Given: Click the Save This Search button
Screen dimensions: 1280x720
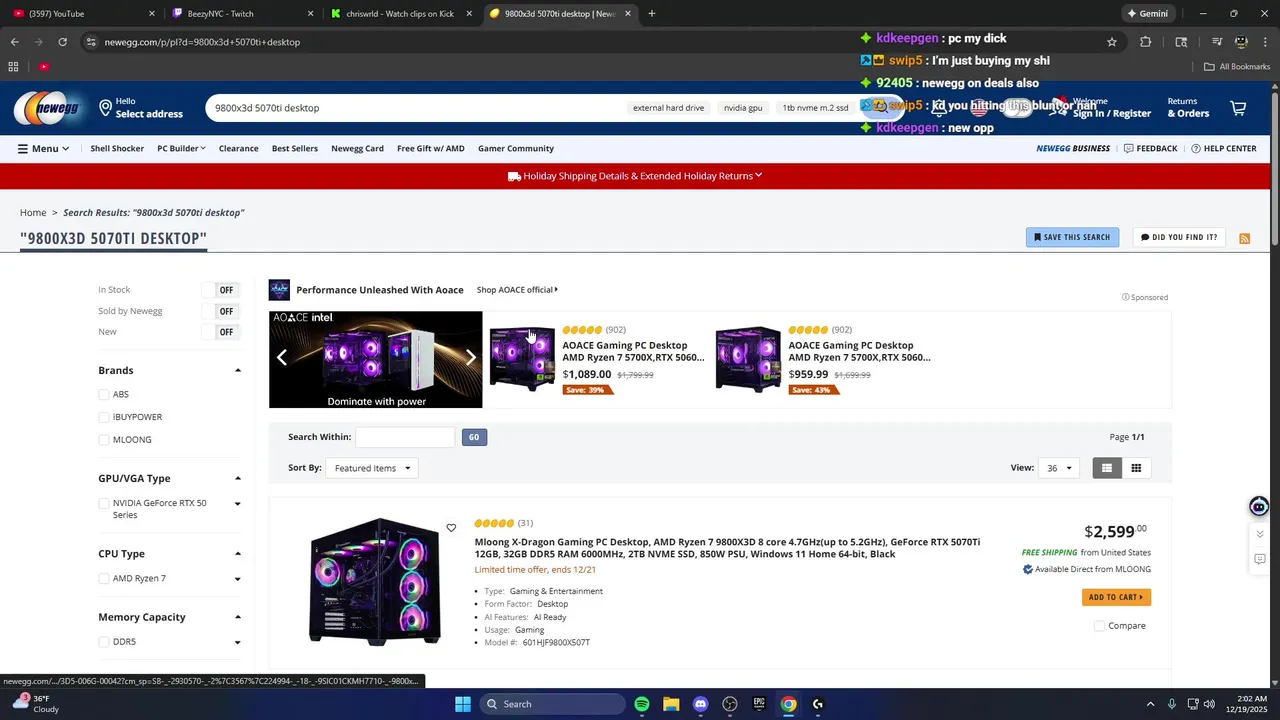Looking at the screenshot, I should pyautogui.click(x=1072, y=237).
